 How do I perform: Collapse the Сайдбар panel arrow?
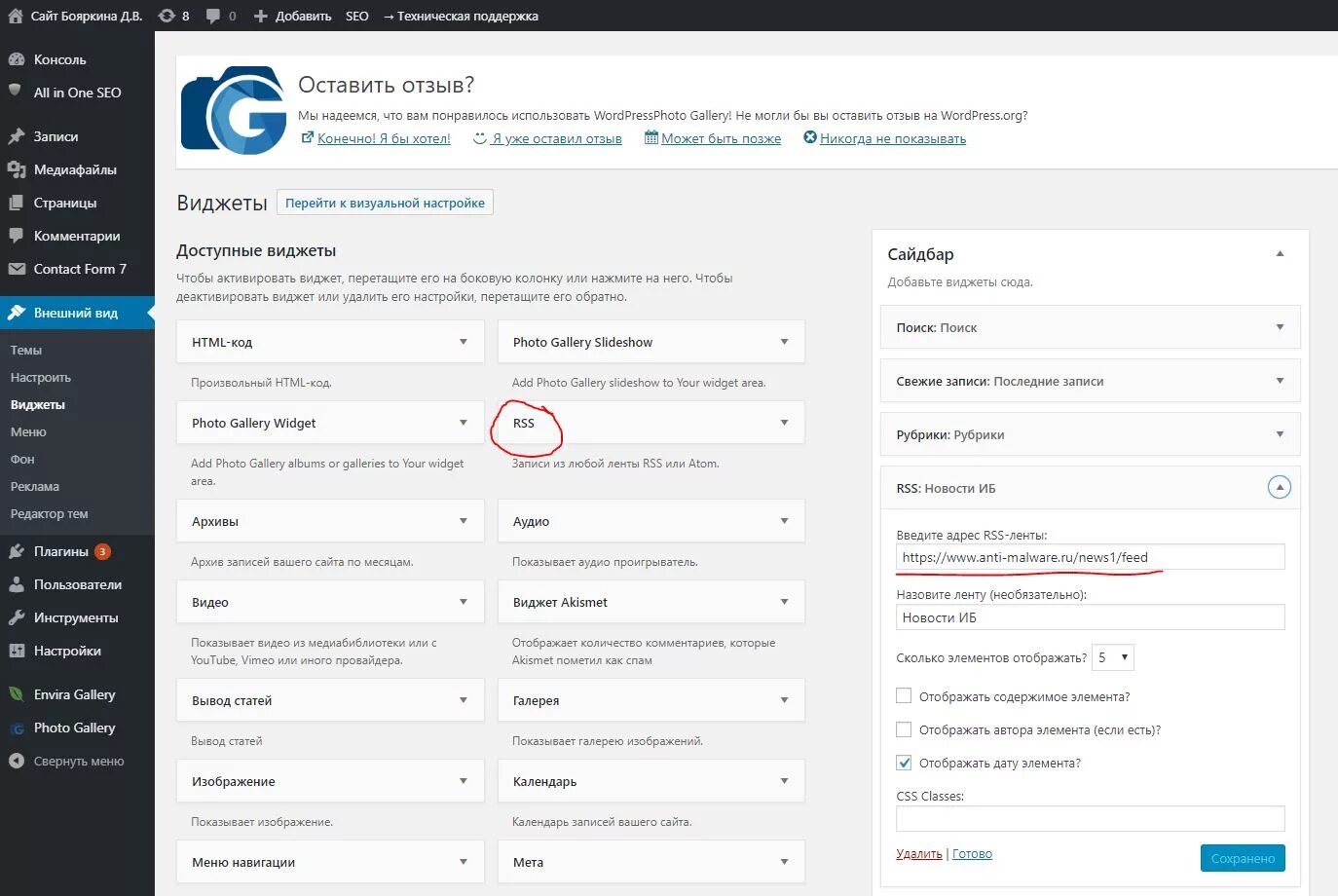[1280, 253]
